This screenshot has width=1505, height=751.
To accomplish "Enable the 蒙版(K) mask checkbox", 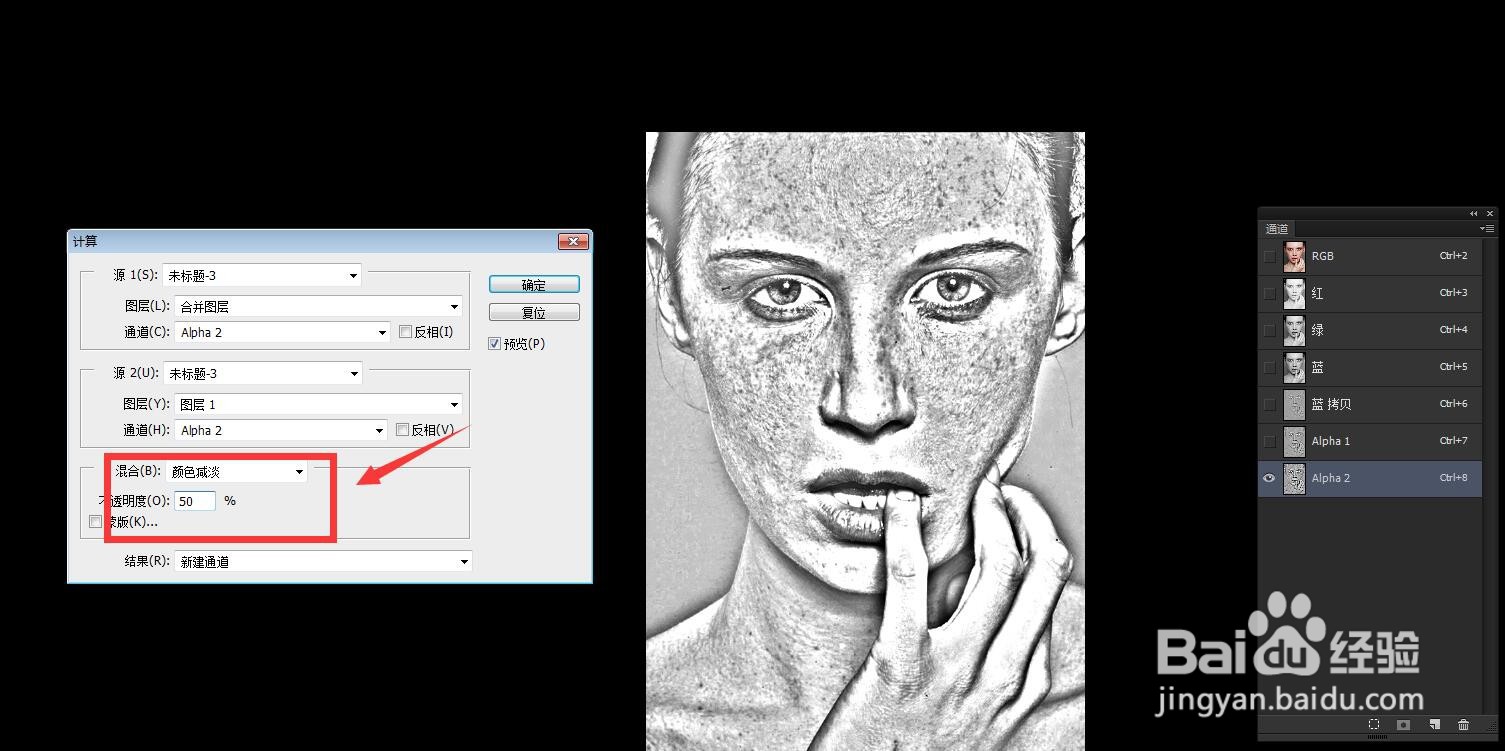I will tap(95, 522).
